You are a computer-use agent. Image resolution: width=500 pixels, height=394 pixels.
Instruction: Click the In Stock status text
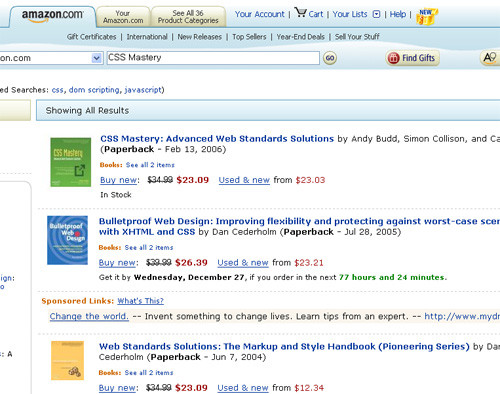click(x=116, y=195)
